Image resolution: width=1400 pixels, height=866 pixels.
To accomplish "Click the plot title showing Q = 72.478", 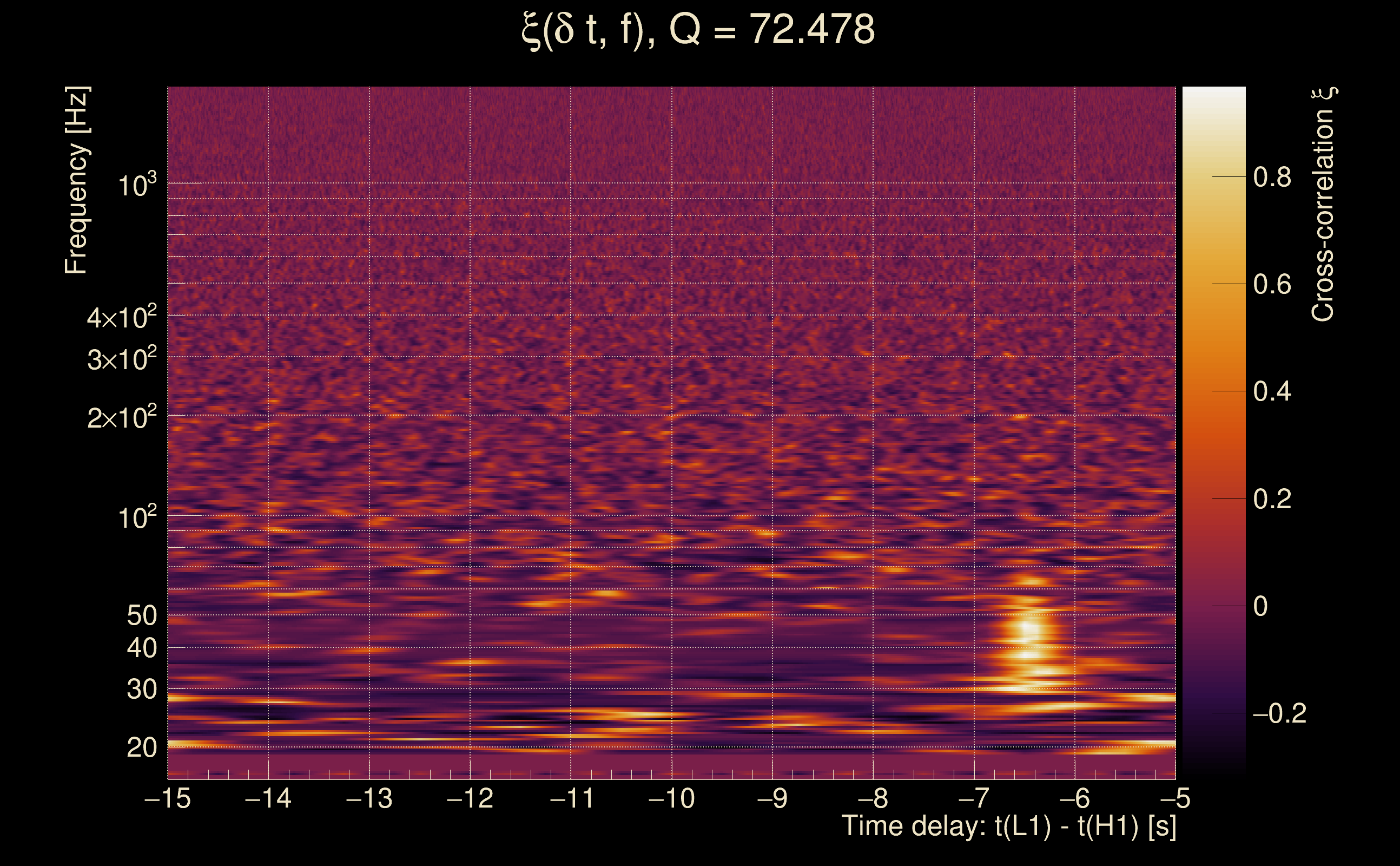I will click(698, 30).
